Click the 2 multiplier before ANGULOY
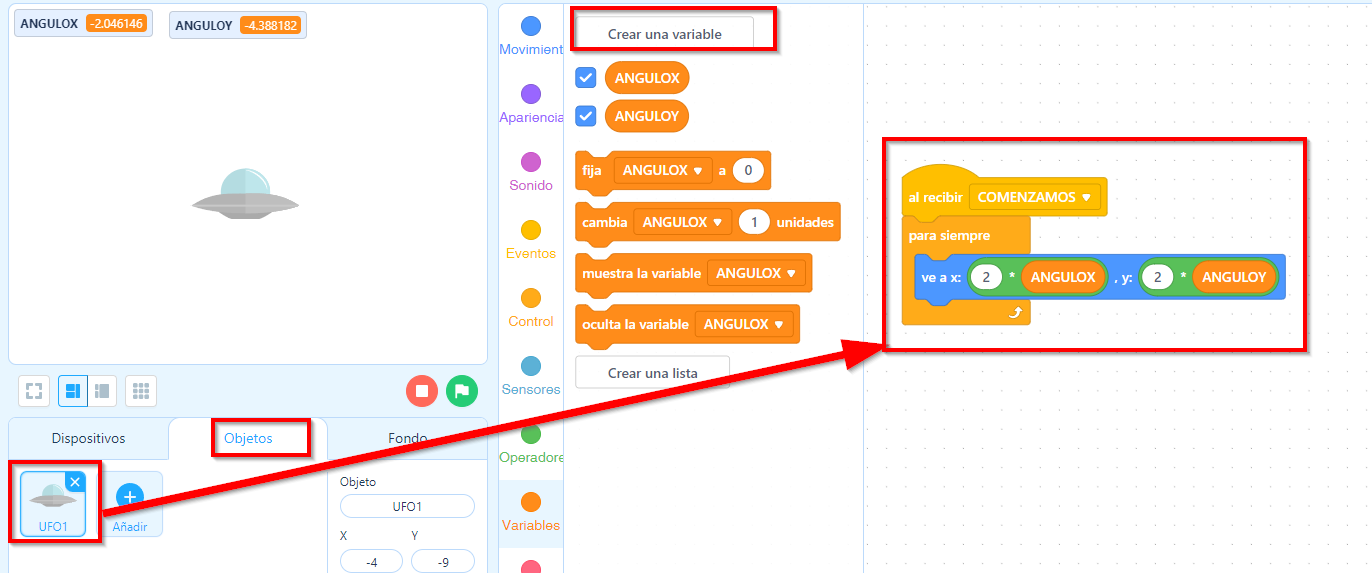The height and width of the screenshot is (573, 1372). [1157, 277]
